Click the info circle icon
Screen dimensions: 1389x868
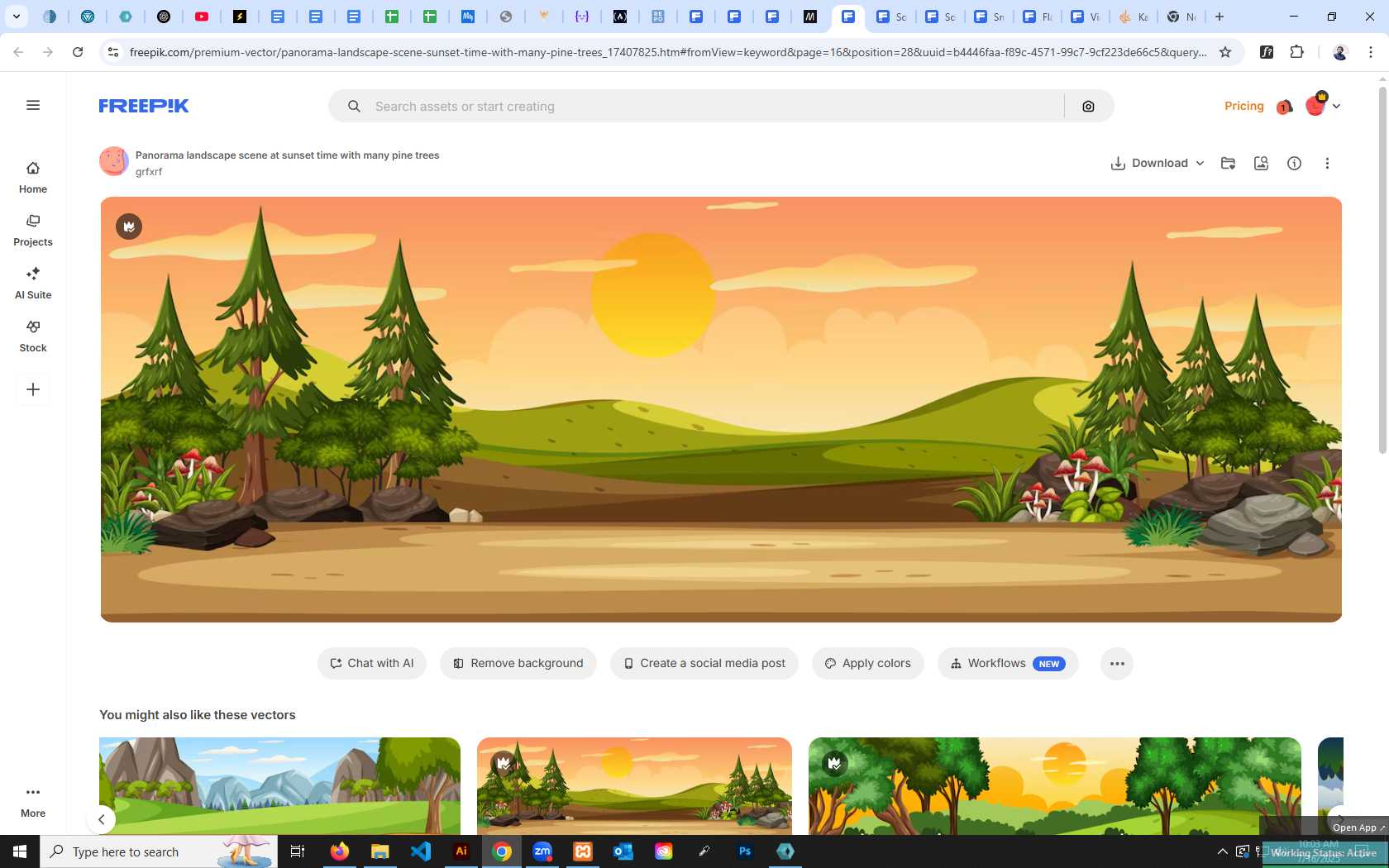1294,163
